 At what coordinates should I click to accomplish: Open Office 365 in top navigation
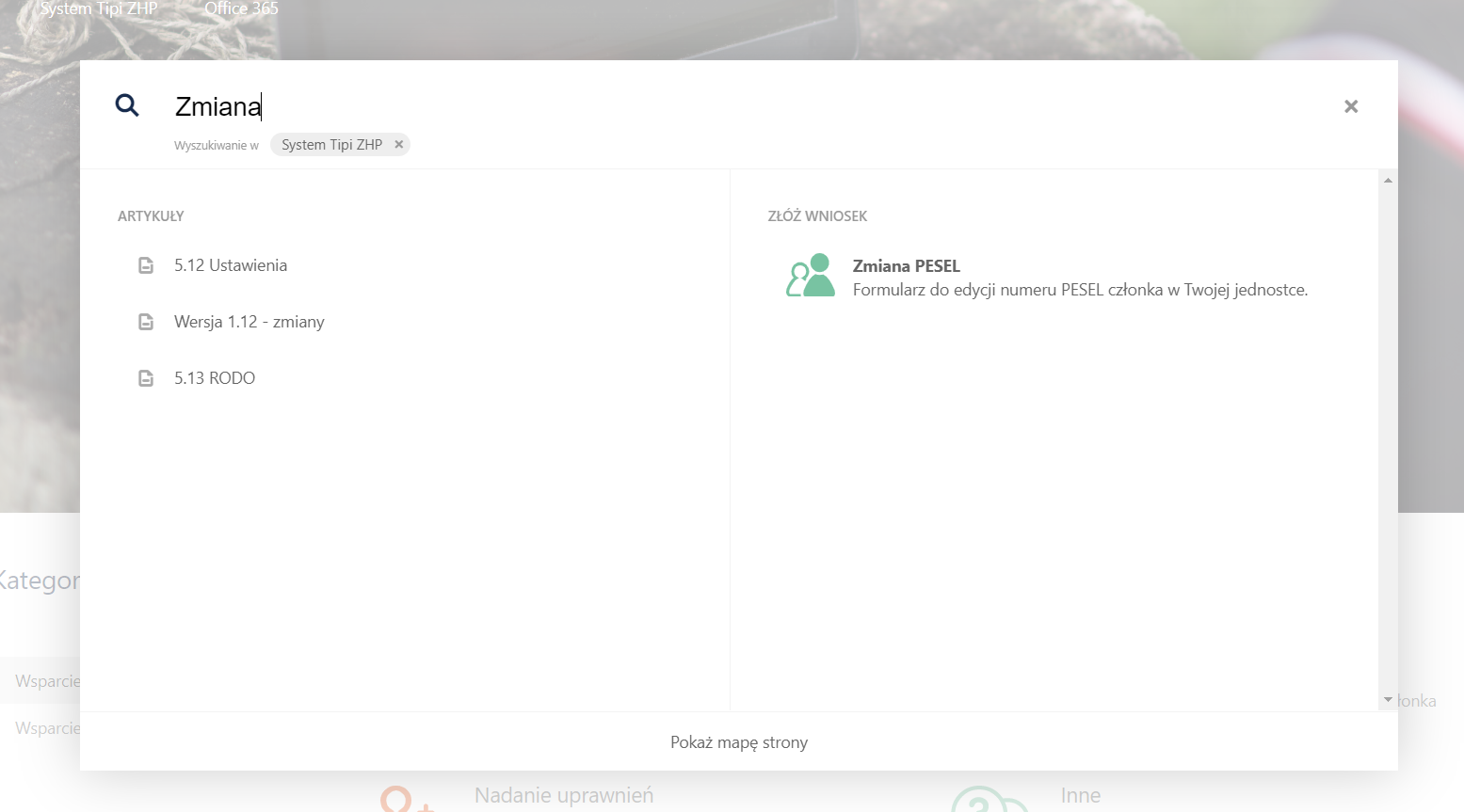coord(242,8)
